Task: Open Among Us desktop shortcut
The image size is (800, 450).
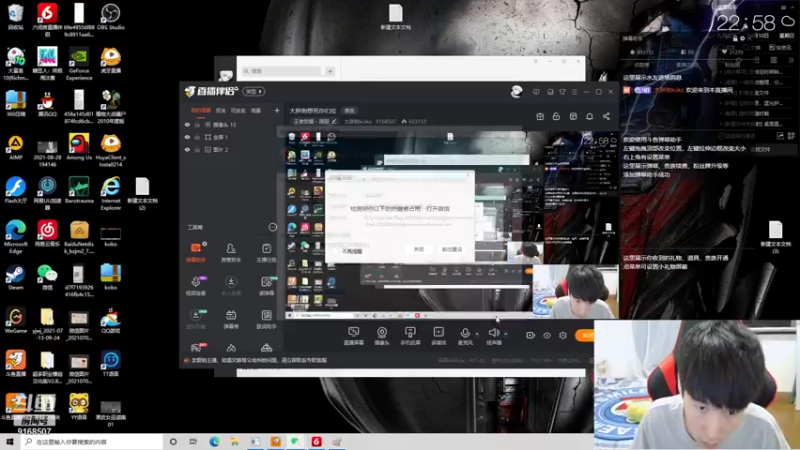Action: [79, 147]
